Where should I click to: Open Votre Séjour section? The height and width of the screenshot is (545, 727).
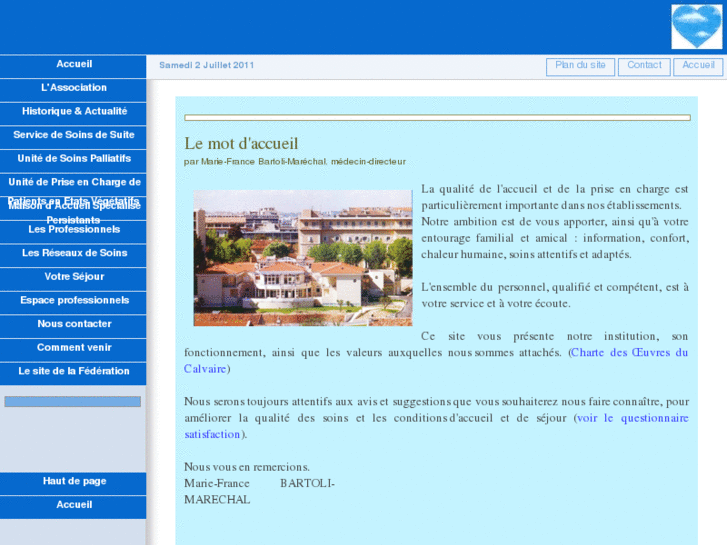click(x=73, y=279)
